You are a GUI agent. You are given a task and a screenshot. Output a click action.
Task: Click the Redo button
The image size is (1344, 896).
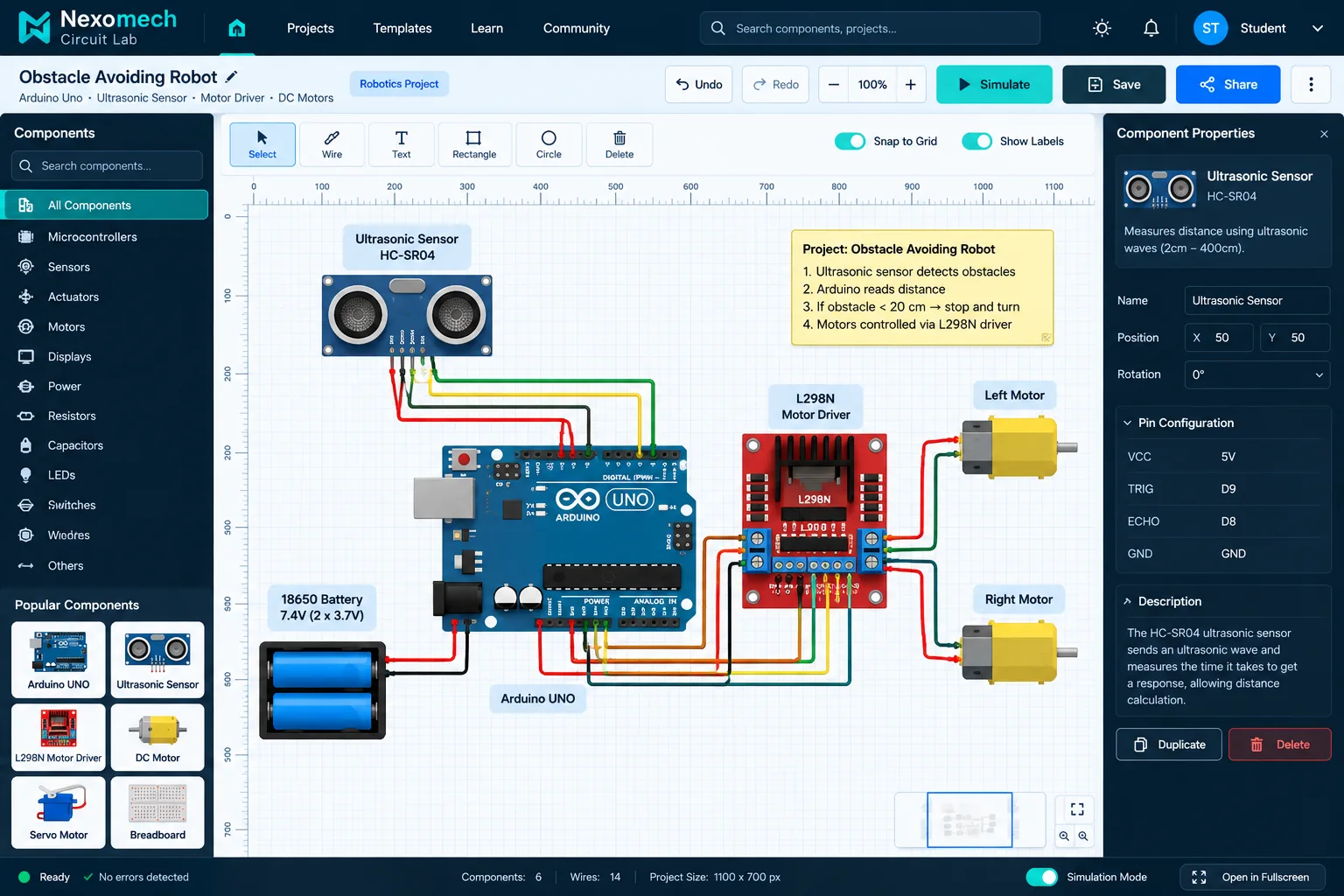pyautogui.click(x=775, y=84)
